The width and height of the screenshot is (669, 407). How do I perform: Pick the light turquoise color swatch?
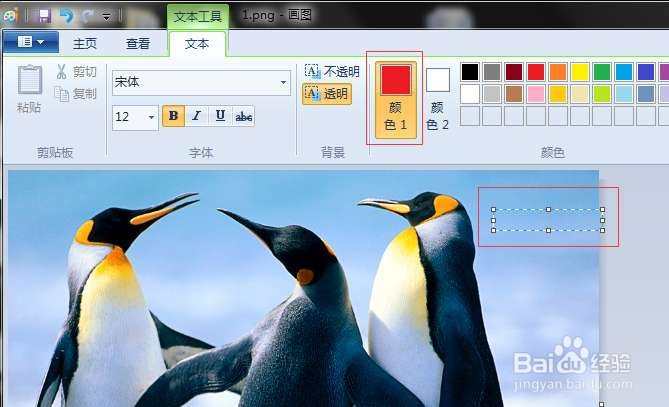[624, 94]
